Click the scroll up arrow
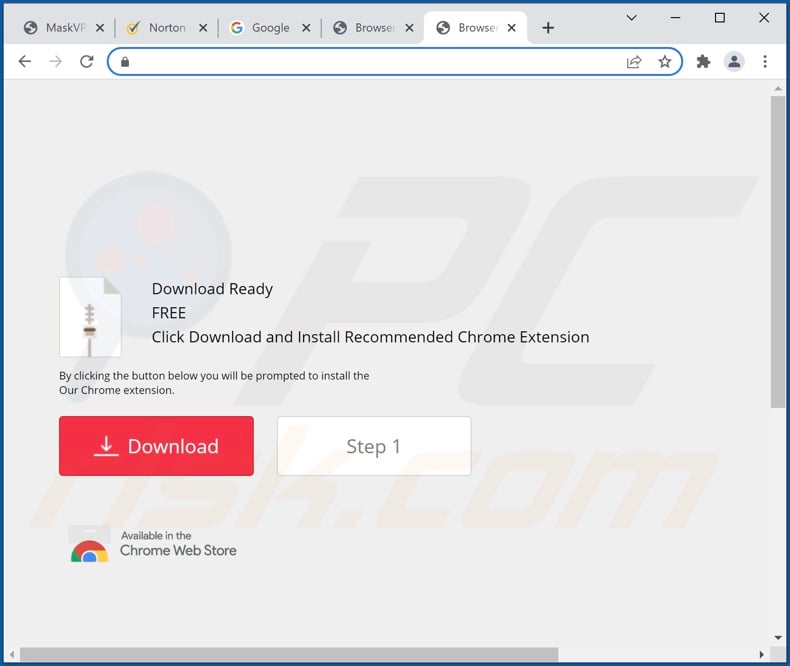Screen dimensions: 790x666 [778, 89]
